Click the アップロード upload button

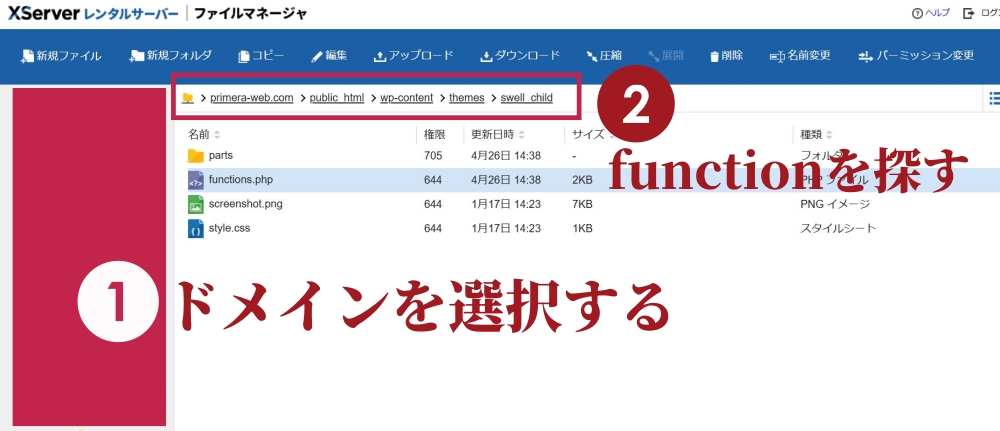[413, 56]
